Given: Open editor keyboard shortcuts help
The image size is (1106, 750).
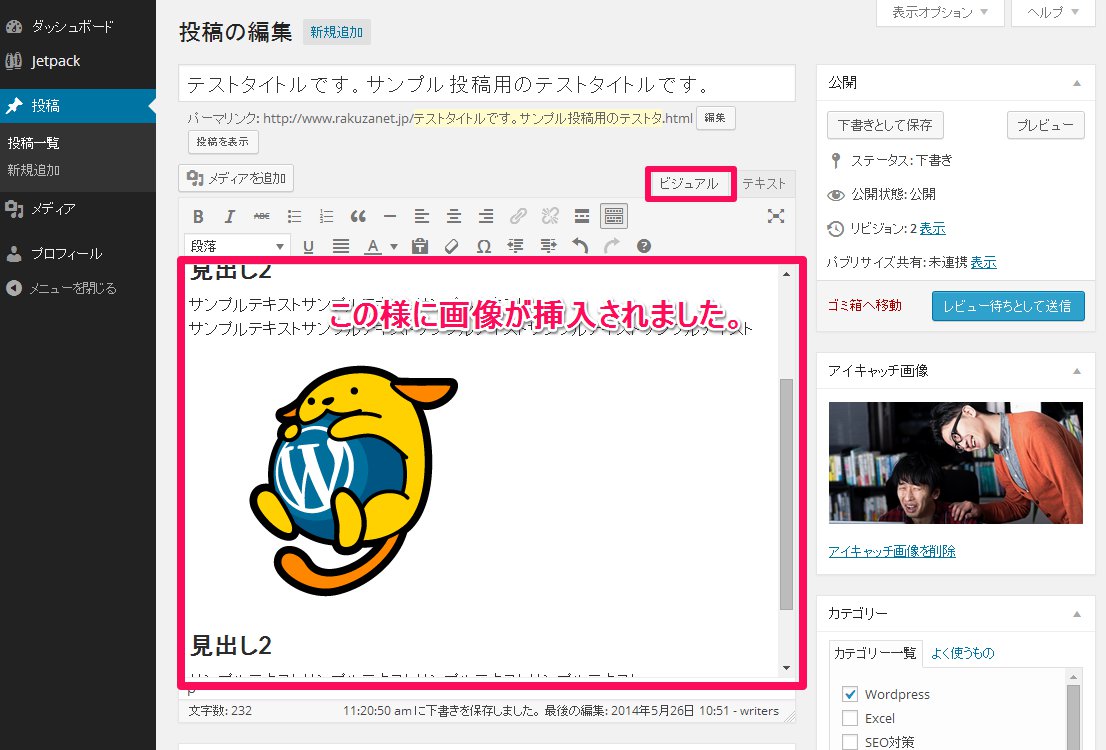Looking at the screenshot, I should click(x=643, y=246).
